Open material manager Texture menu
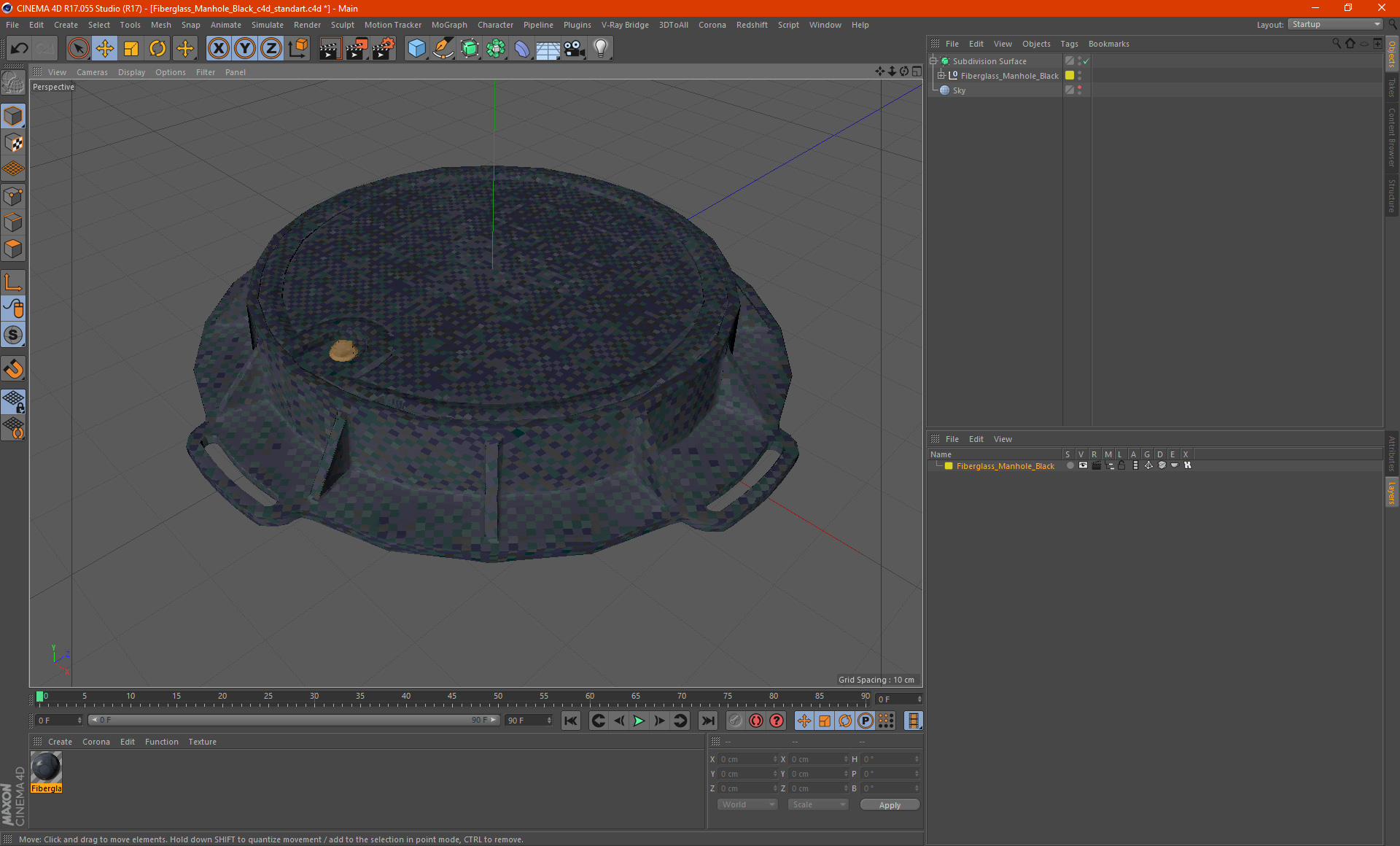1400x846 pixels. pos(202,742)
